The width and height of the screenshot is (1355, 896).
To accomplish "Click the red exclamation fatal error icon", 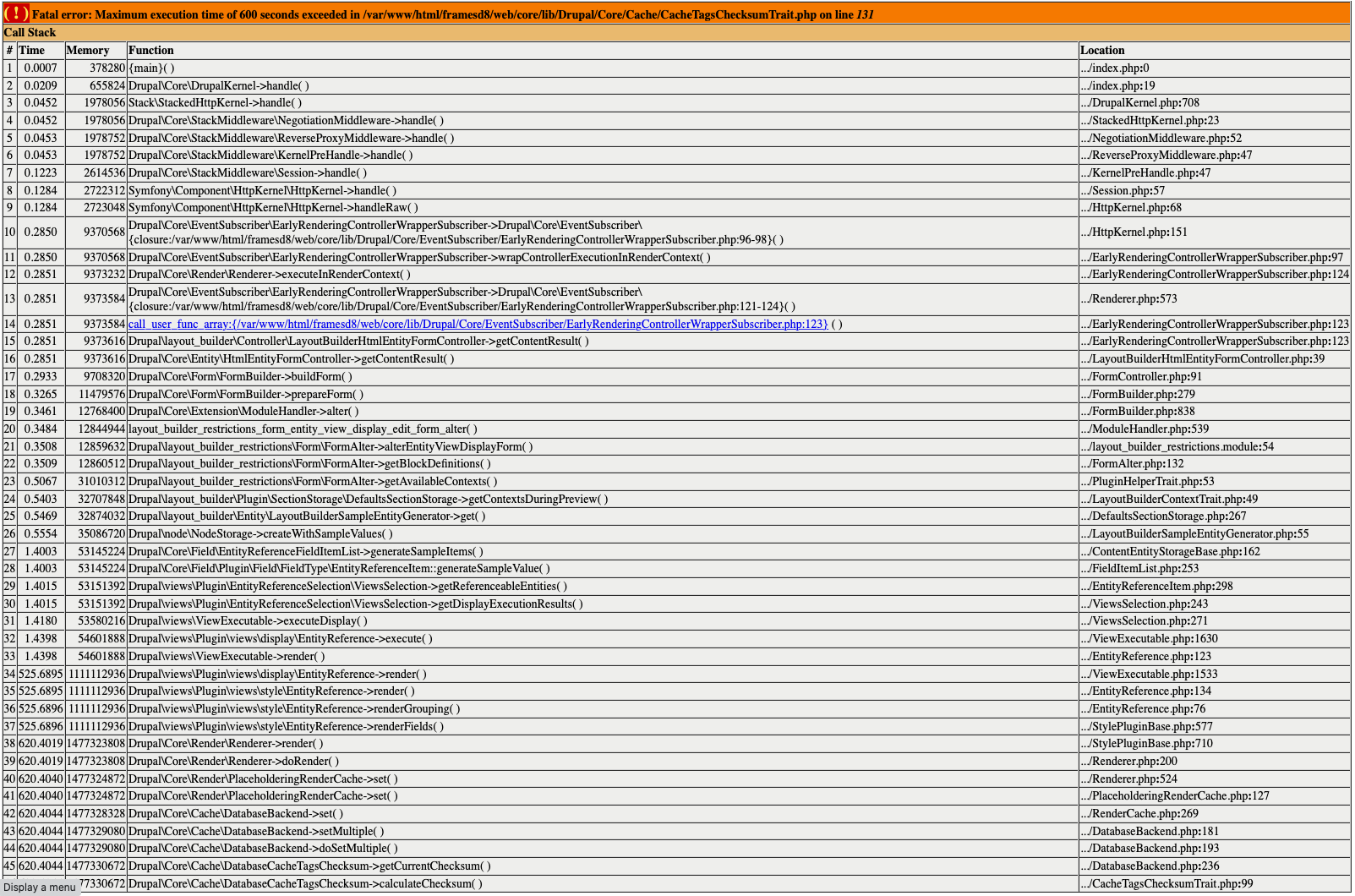I will (x=16, y=14).
